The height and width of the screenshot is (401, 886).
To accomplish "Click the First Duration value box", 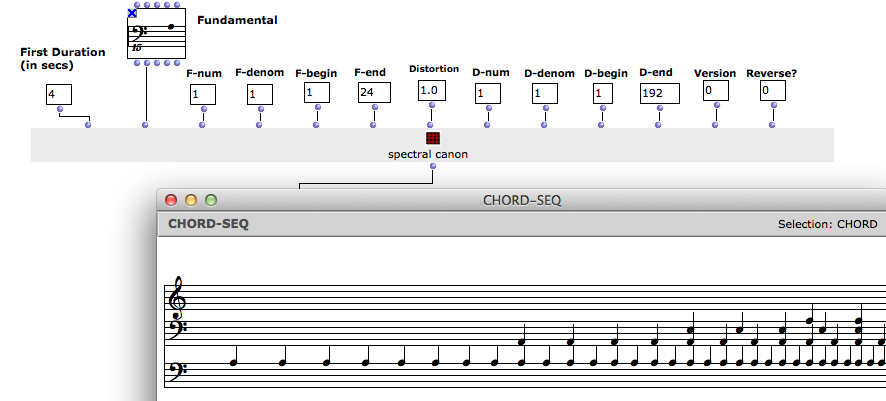I will 58,94.
